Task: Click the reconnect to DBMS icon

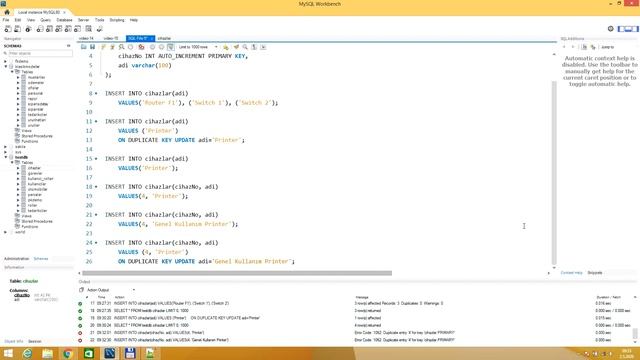Action: coord(100,29)
